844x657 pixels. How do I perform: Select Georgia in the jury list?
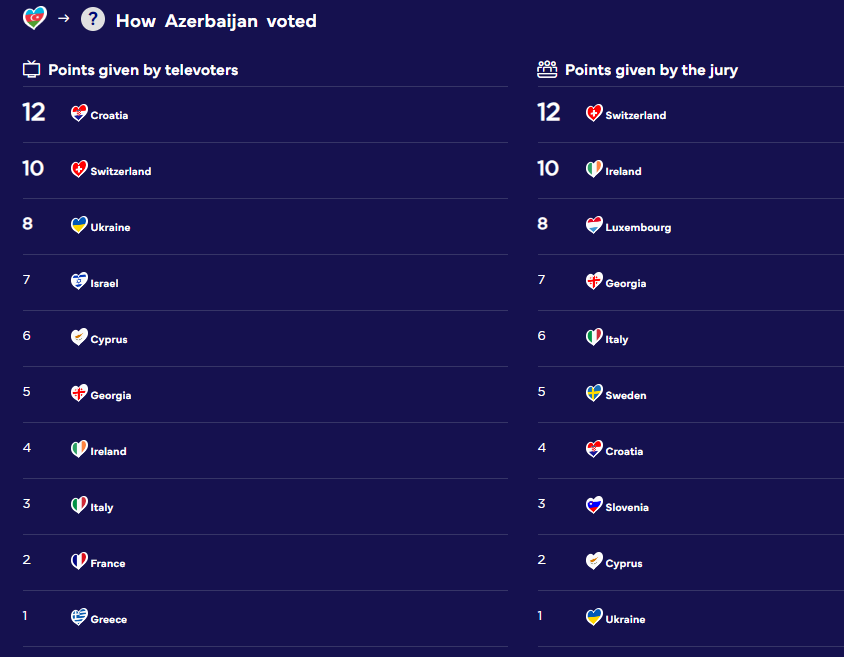tap(625, 283)
